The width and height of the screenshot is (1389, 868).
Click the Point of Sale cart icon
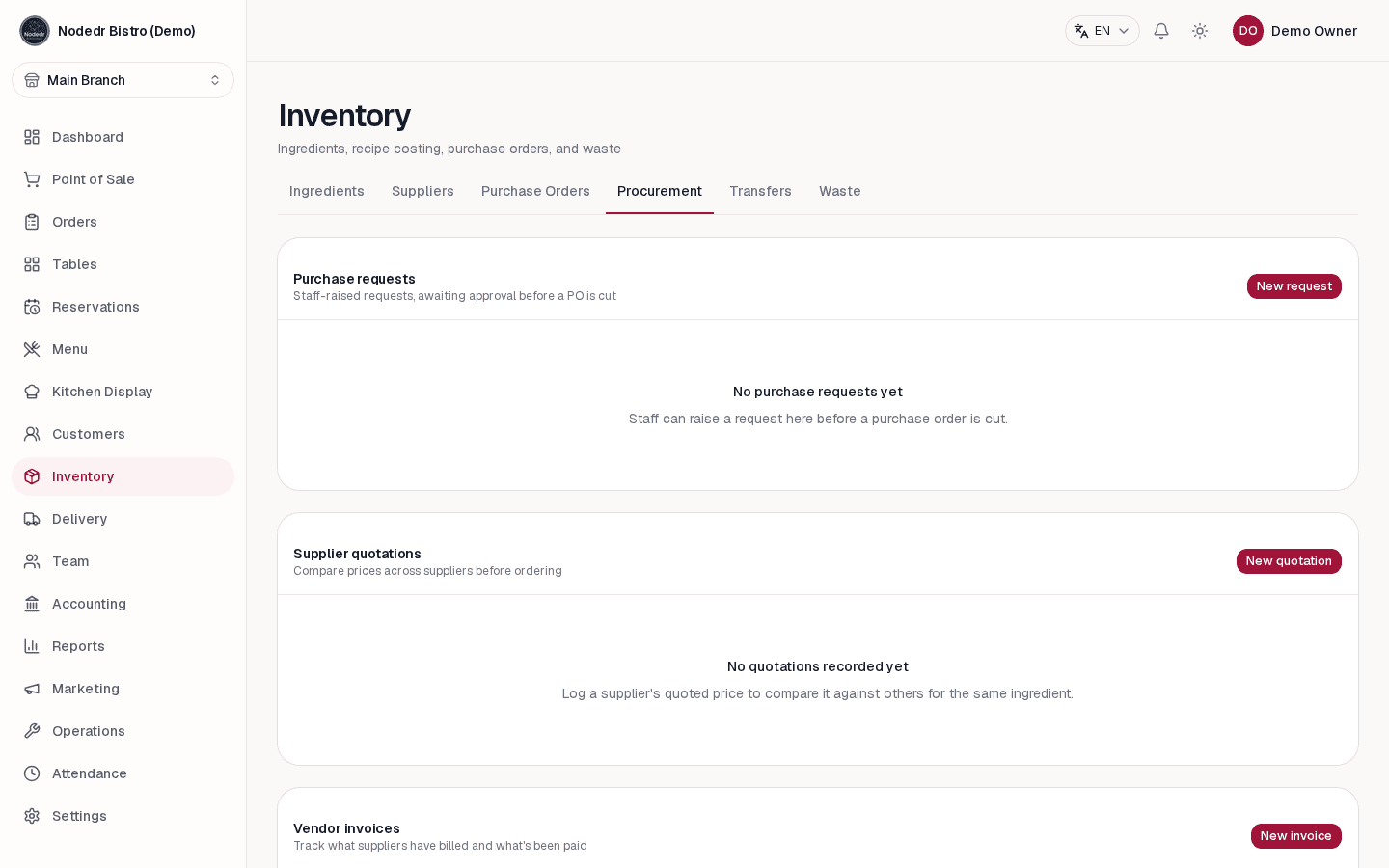[x=32, y=179]
